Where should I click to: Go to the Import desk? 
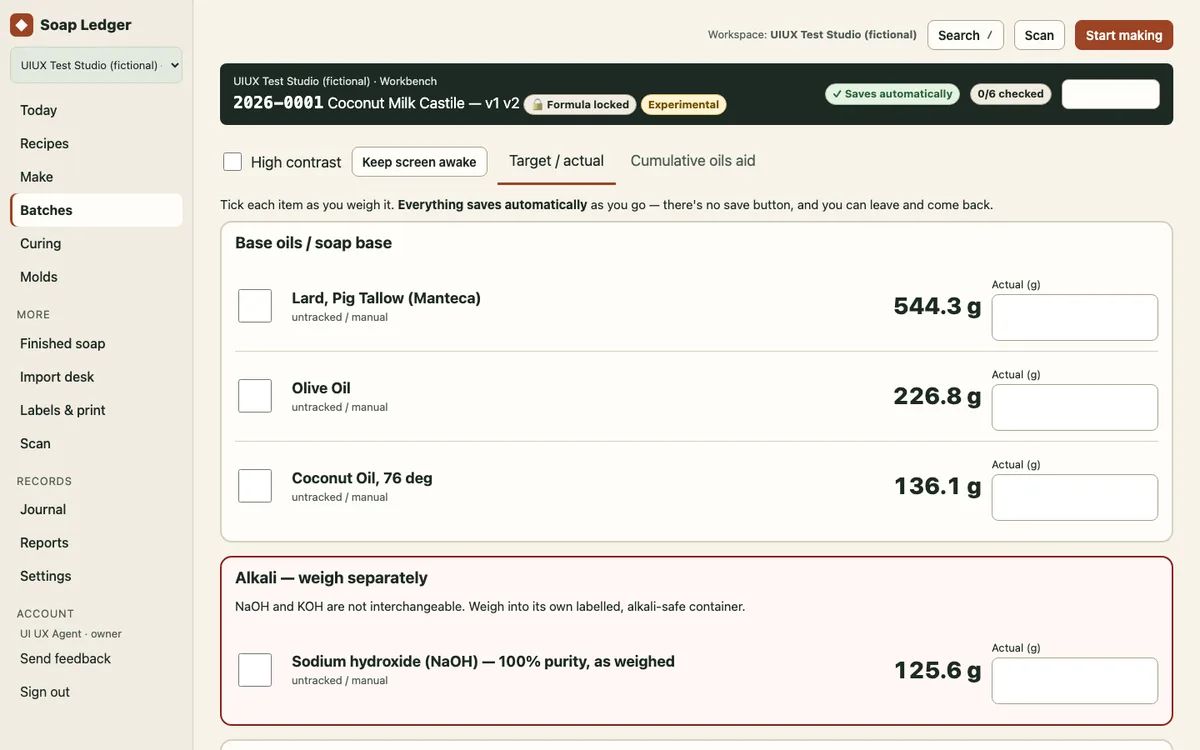click(x=96, y=377)
